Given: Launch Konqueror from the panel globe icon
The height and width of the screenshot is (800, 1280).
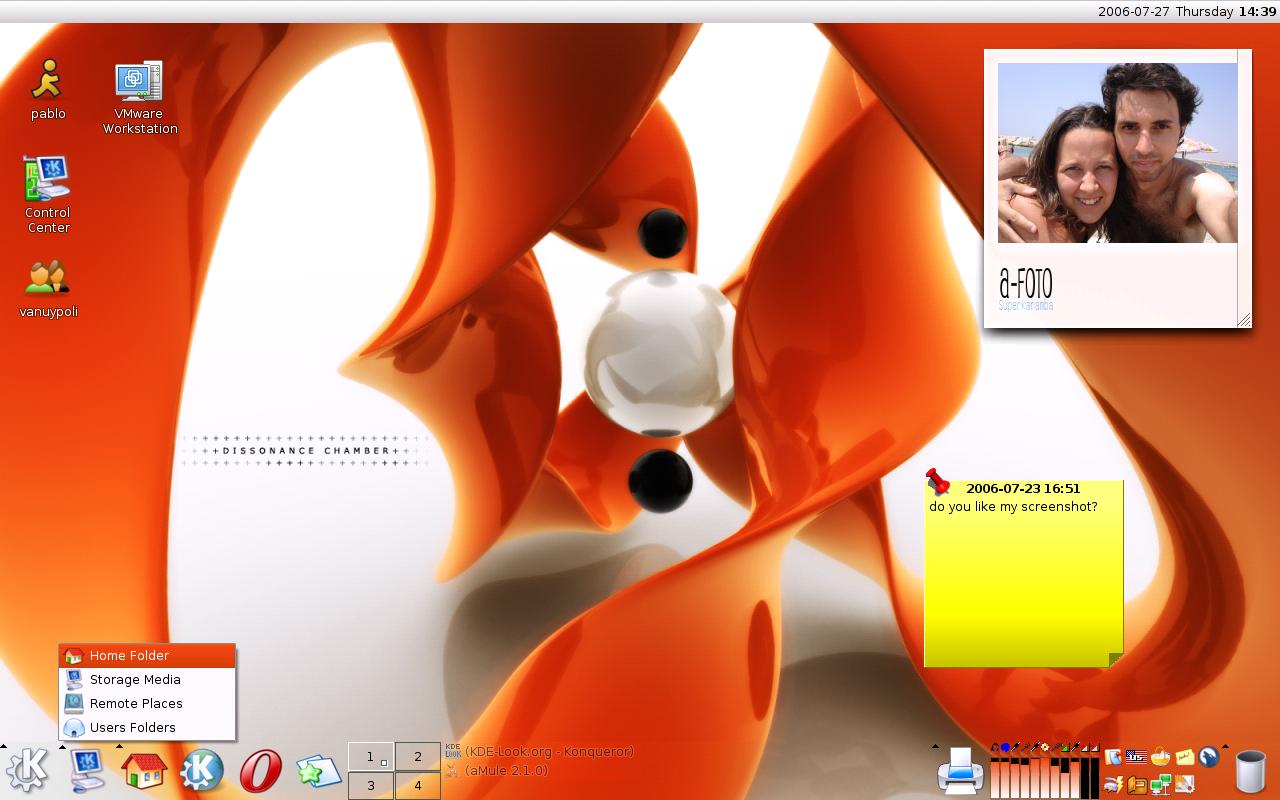Looking at the screenshot, I should (201, 771).
